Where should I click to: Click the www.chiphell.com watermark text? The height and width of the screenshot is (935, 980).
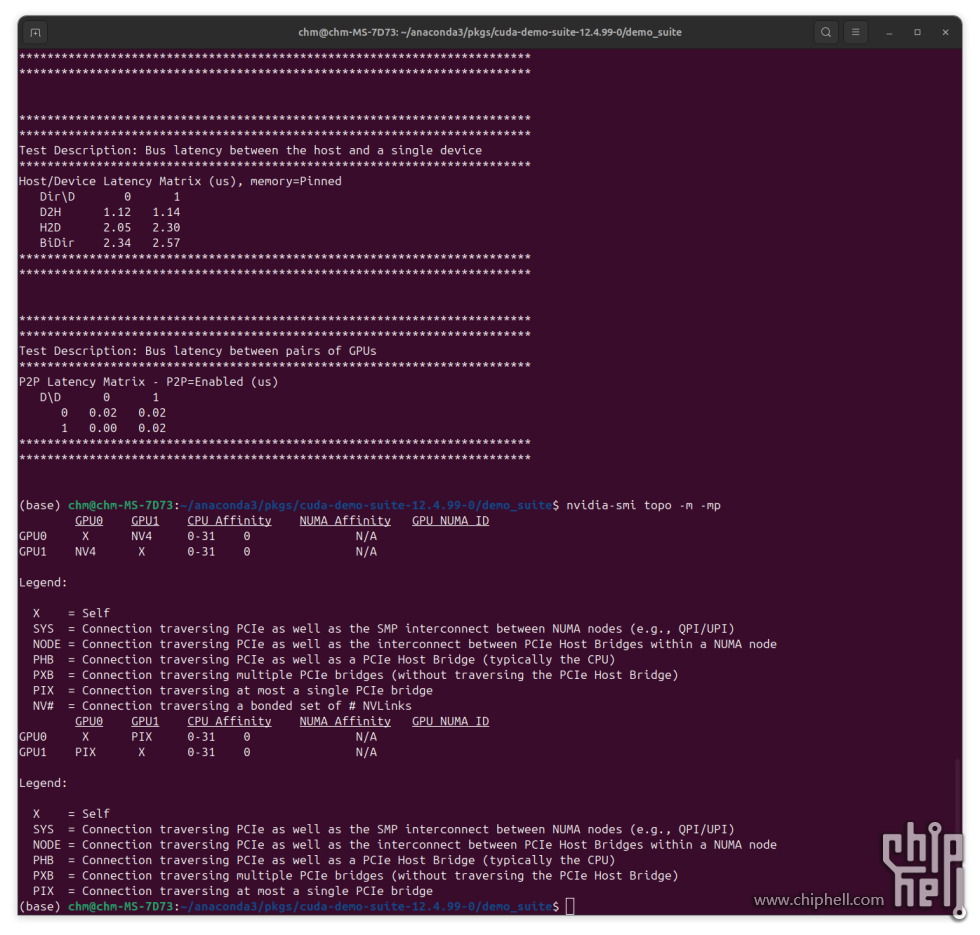pos(818,900)
